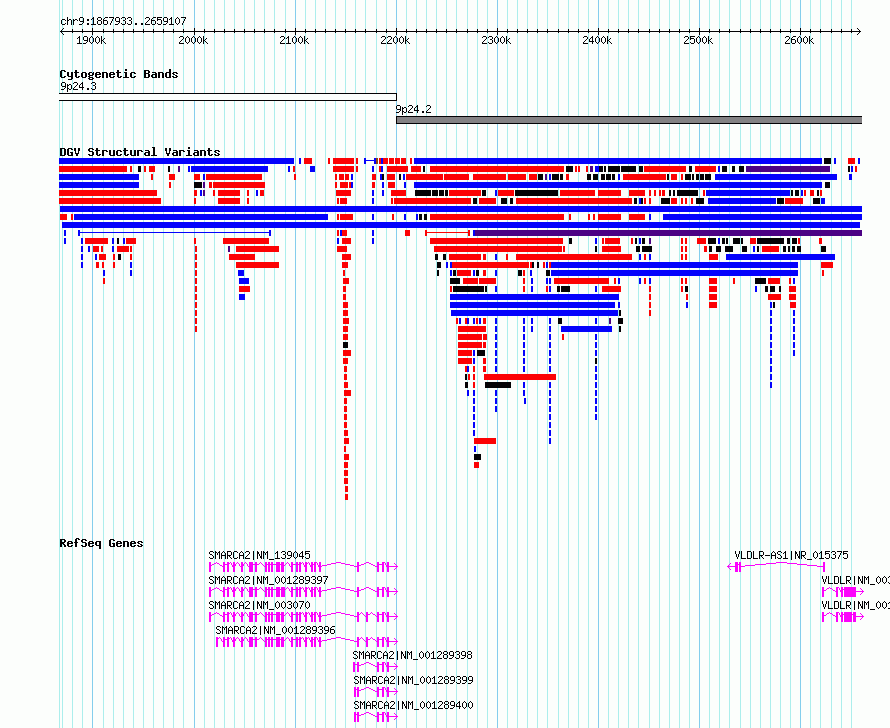Open the DGV Structural Variants track title

click(140, 152)
